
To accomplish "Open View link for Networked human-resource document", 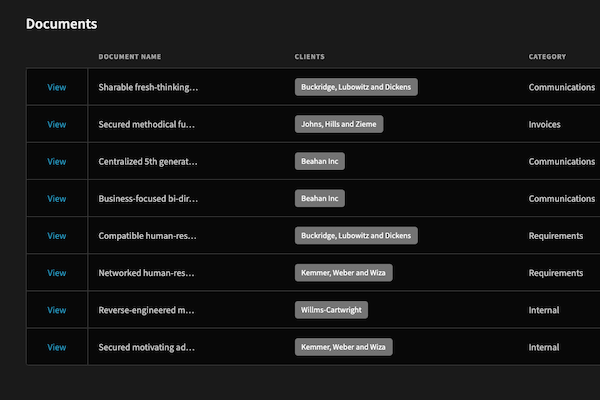I will 57,273.
